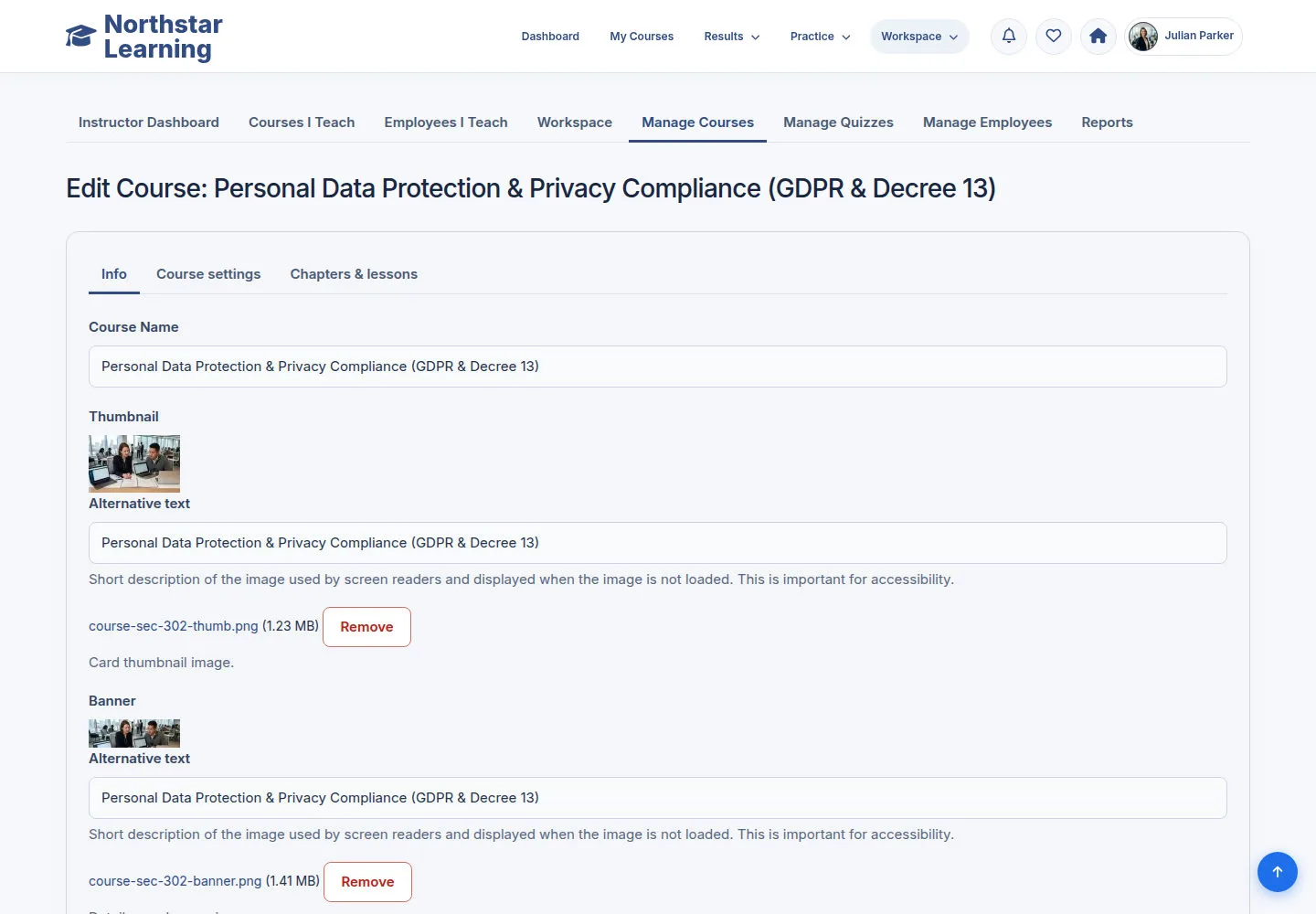Select the Info tab

click(114, 274)
